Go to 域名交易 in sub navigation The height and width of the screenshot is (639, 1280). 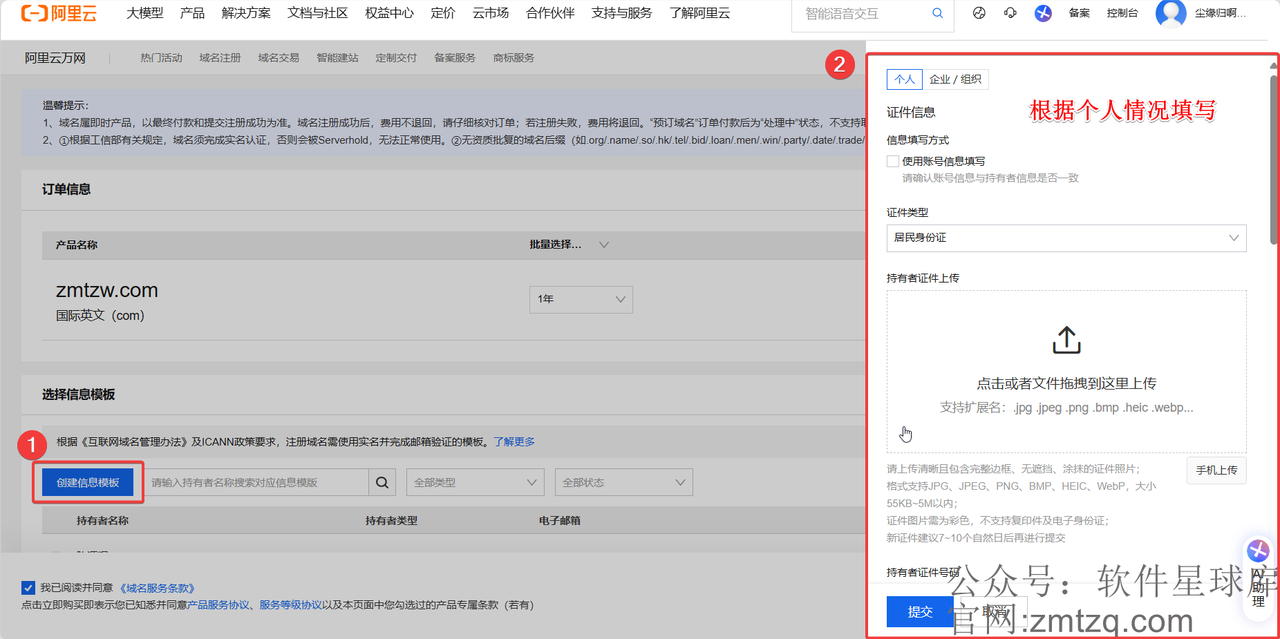click(x=278, y=58)
